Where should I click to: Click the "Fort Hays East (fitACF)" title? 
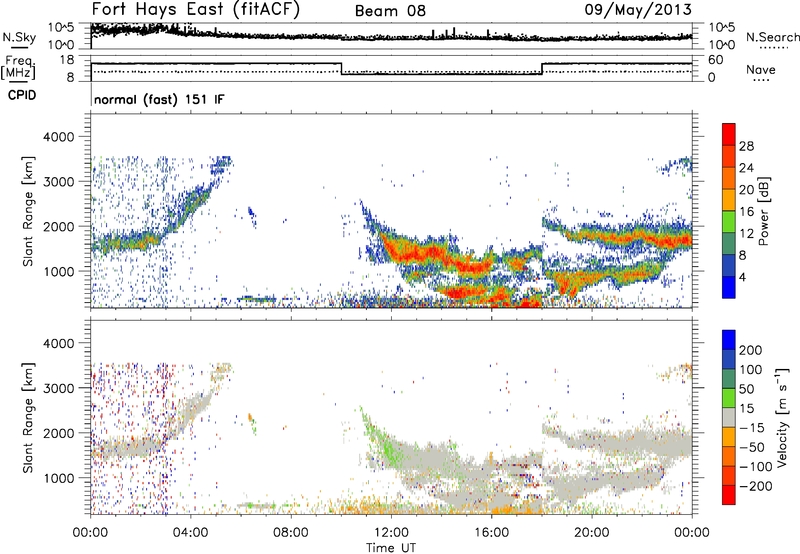click(x=195, y=10)
